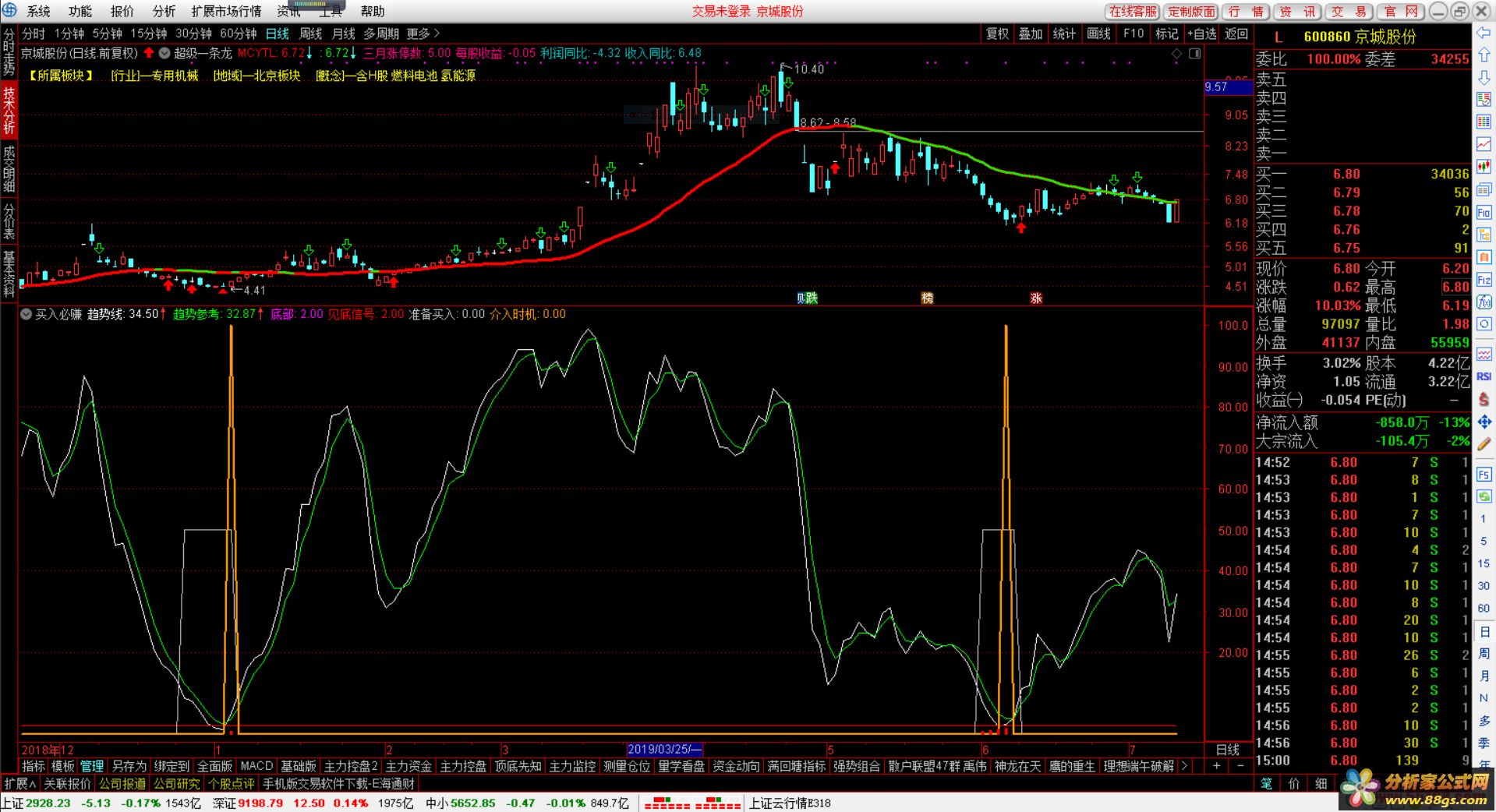Select sidebar monthly period 月

pos(1484,676)
